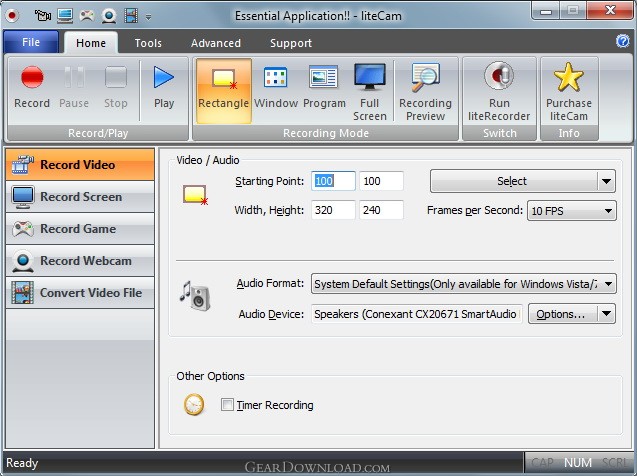Open Frames per Second dropdown

click(572, 211)
